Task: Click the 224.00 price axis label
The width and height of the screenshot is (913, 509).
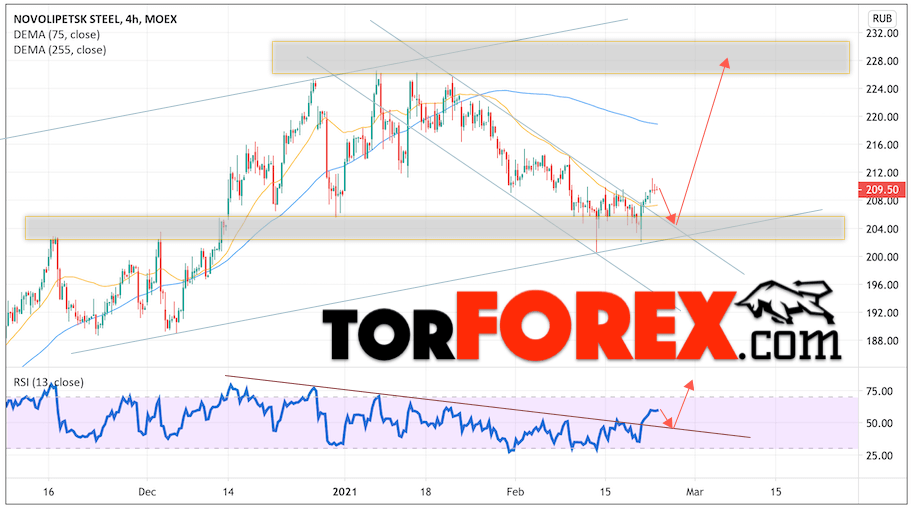Action: [882, 89]
